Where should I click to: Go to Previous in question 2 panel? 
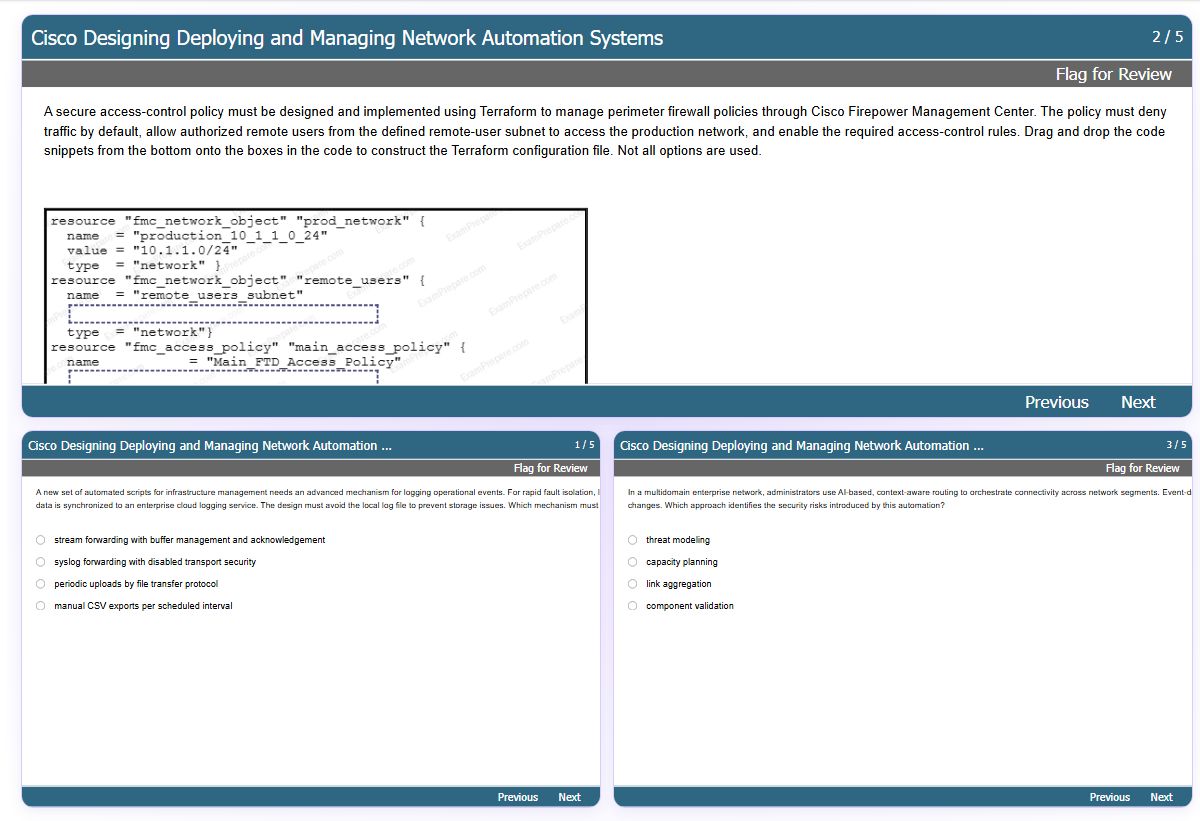[x=1056, y=402]
